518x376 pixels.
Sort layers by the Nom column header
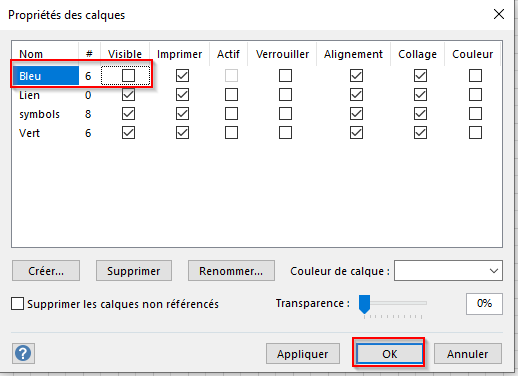tap(31, 54)
